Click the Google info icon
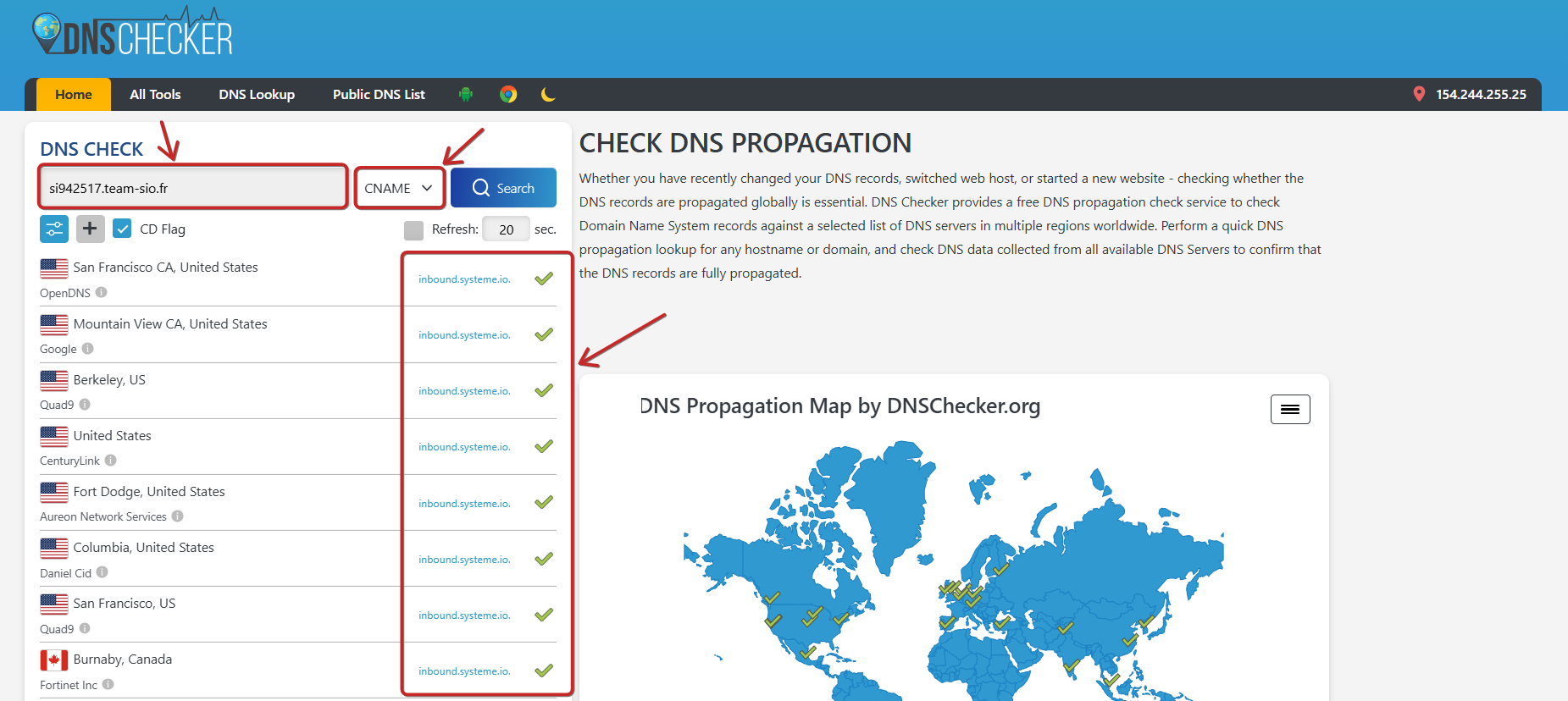The height and width of the screenshot is (701, 1568). tap(88, 348)
